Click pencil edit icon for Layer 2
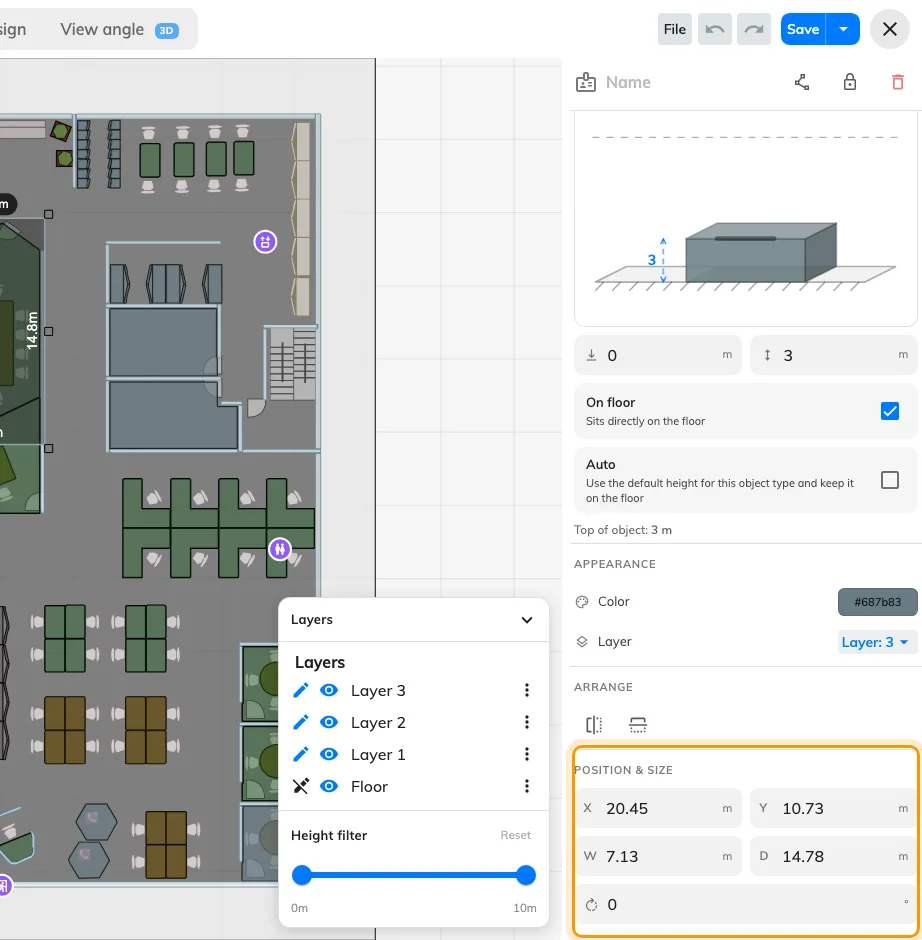This screenshot has width=922, height=940. point(301,722)
